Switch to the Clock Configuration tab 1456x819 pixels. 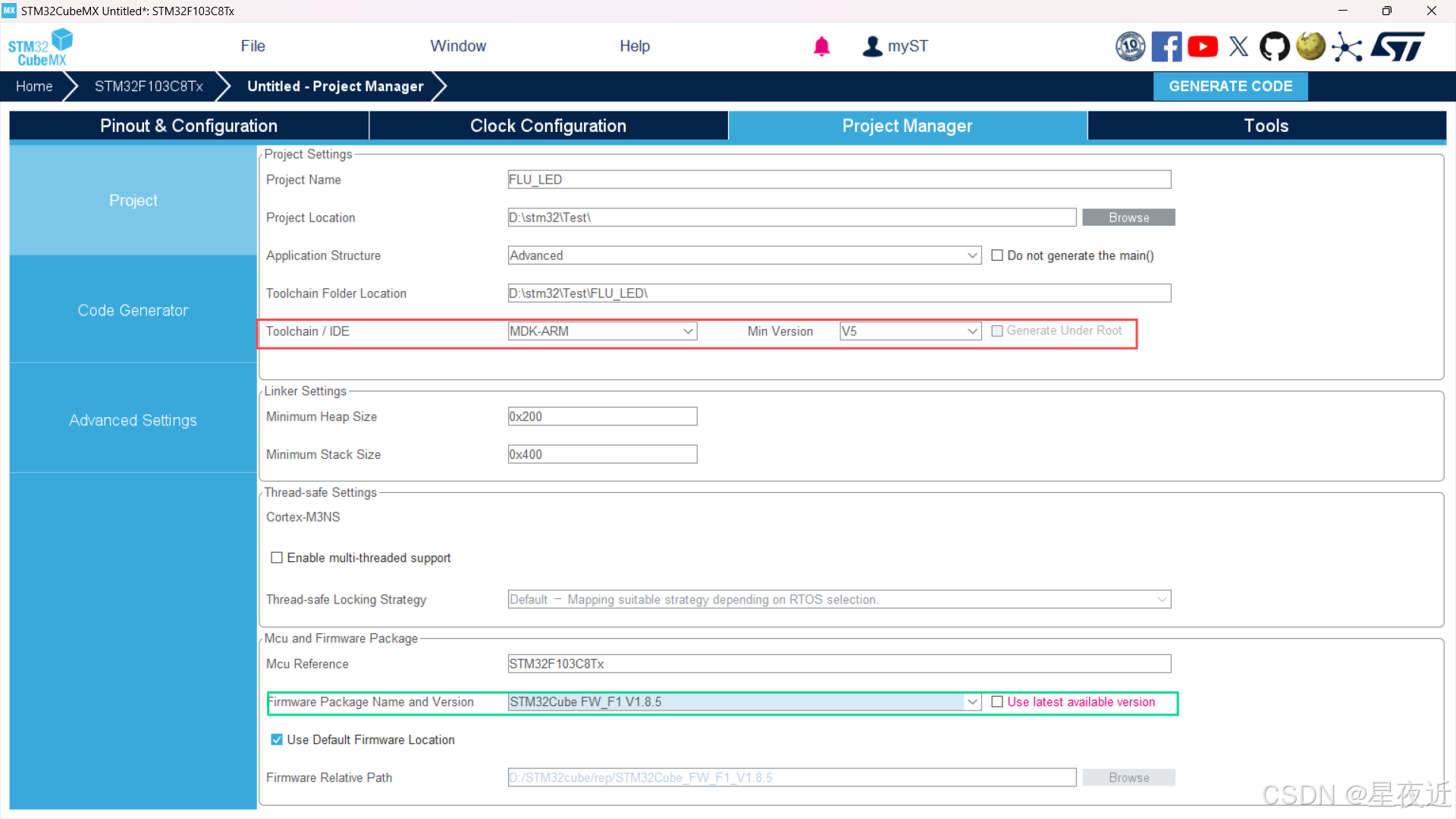pyautogui.click(x=548, y=126)
